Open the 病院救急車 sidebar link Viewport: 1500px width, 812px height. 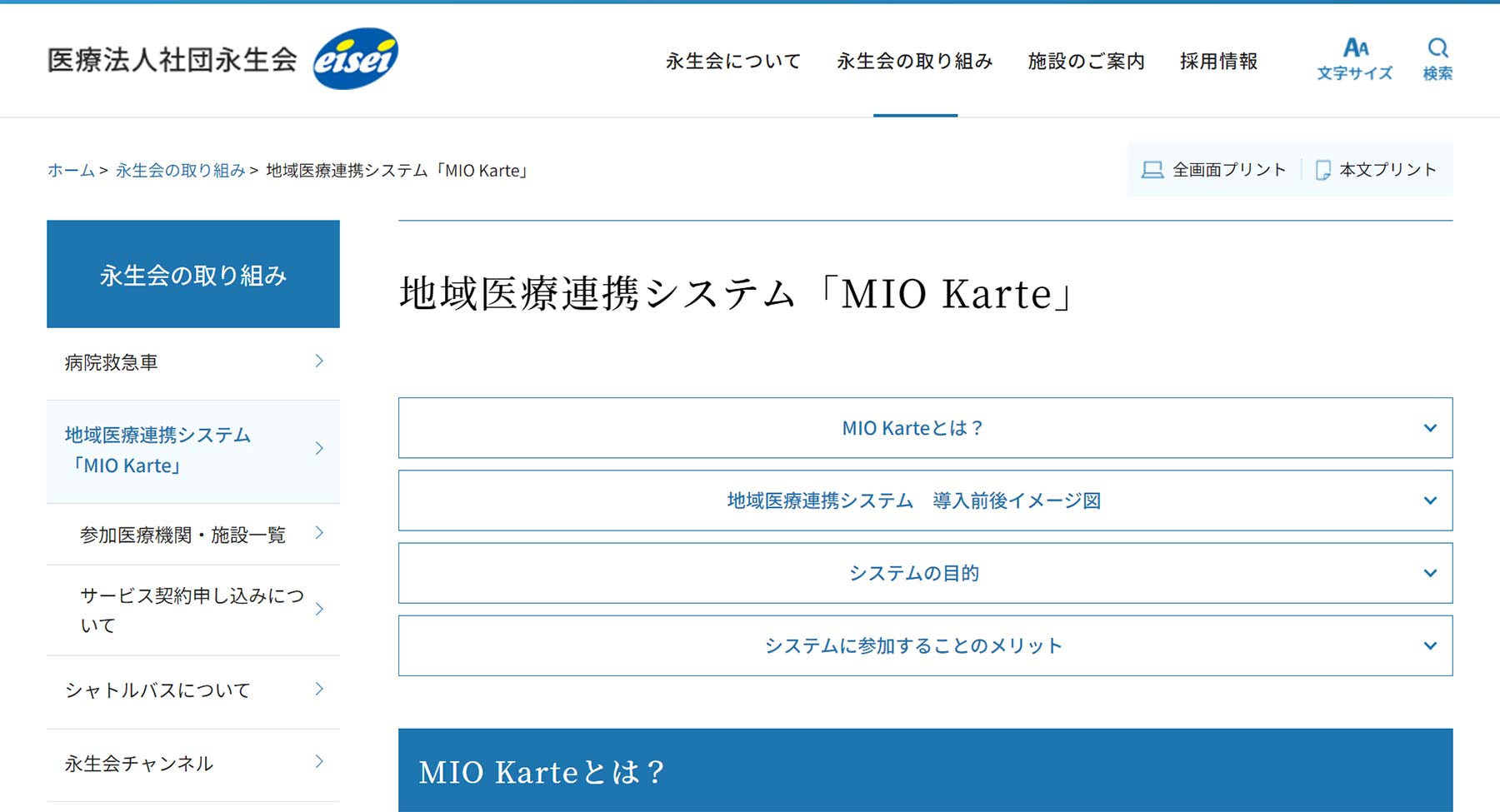pos(193,363)
